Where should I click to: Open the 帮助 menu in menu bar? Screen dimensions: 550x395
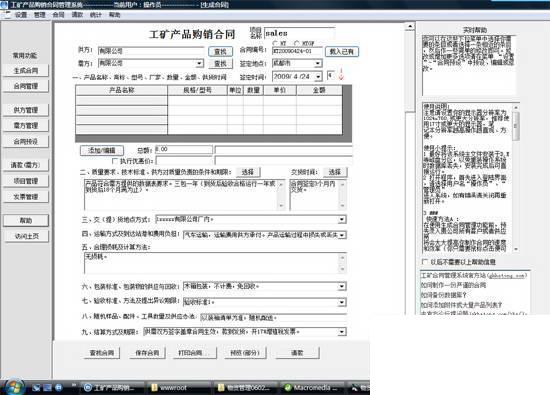[114, 15]
